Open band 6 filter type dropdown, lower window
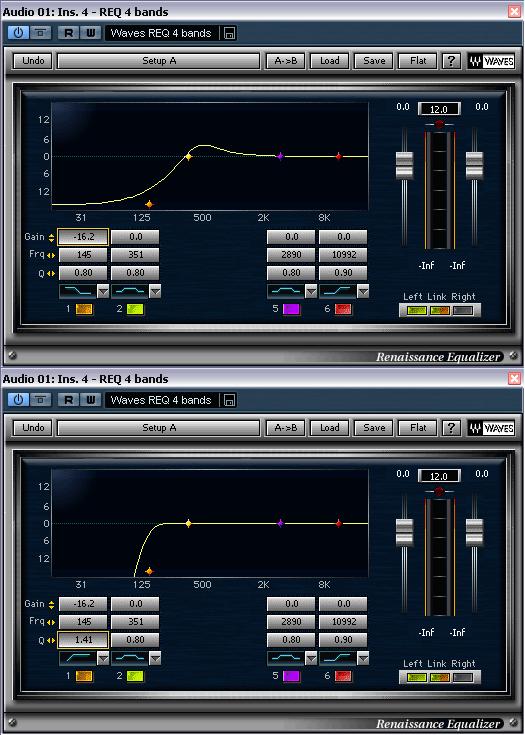This screenshot has width=525, height=735. pos(363,658)
